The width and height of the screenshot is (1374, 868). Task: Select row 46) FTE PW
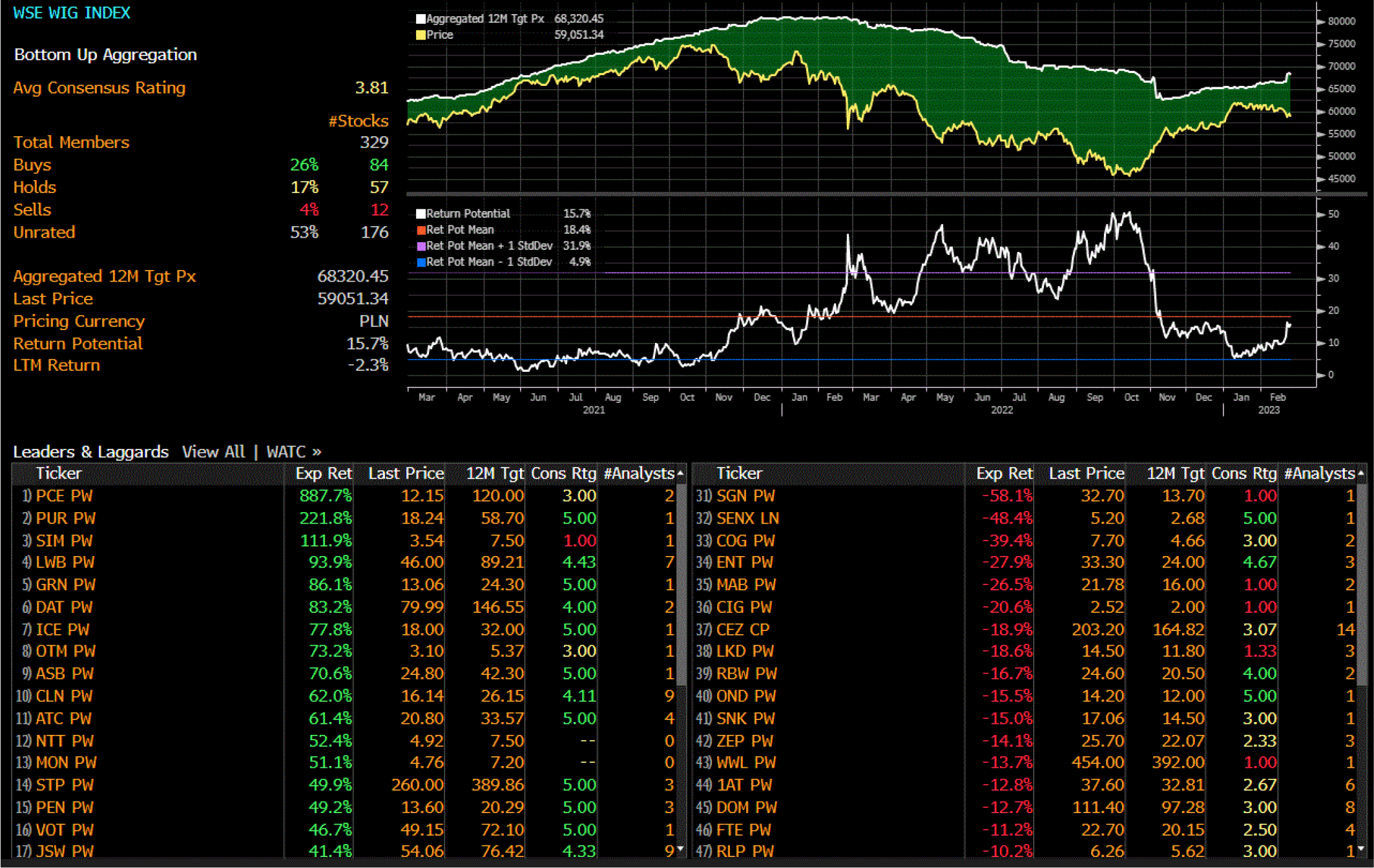coord(1025,830)
